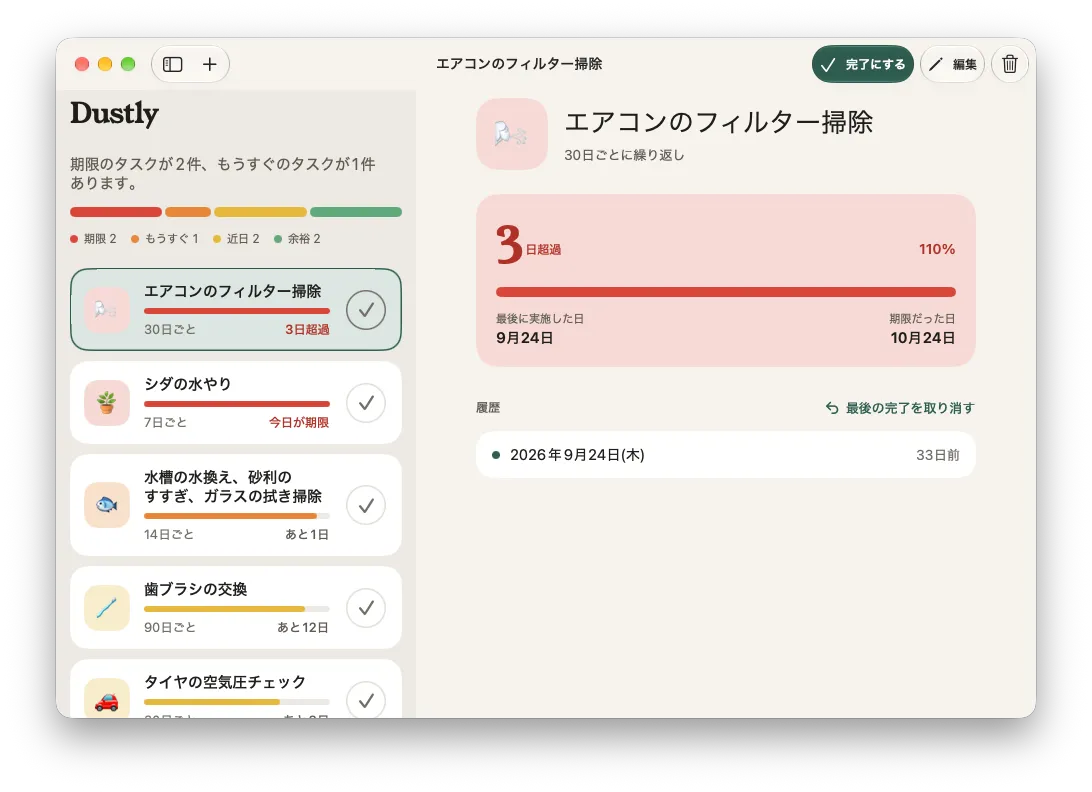Image resolution: width=1092 pixels, height=792 pixels.
Task: Click the 今日が期限 status label
Action: point(299,422)
